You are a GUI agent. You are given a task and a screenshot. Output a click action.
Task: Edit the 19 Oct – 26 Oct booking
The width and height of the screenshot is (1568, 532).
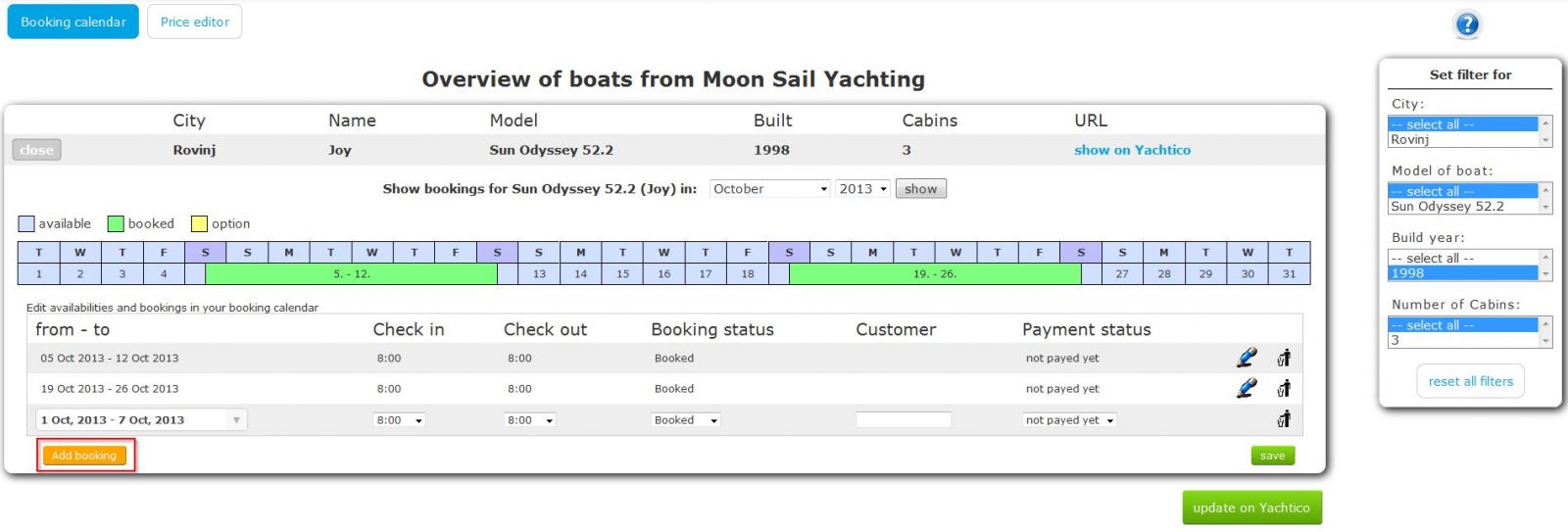click(1246, 389)
